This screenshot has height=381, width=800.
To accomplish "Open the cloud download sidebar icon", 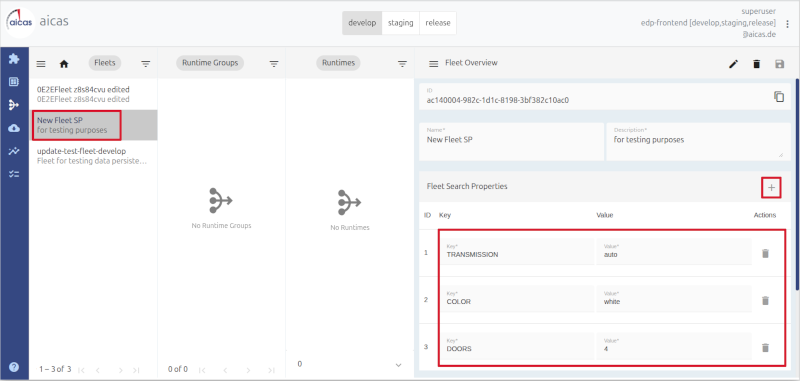I will coord(14,128).
